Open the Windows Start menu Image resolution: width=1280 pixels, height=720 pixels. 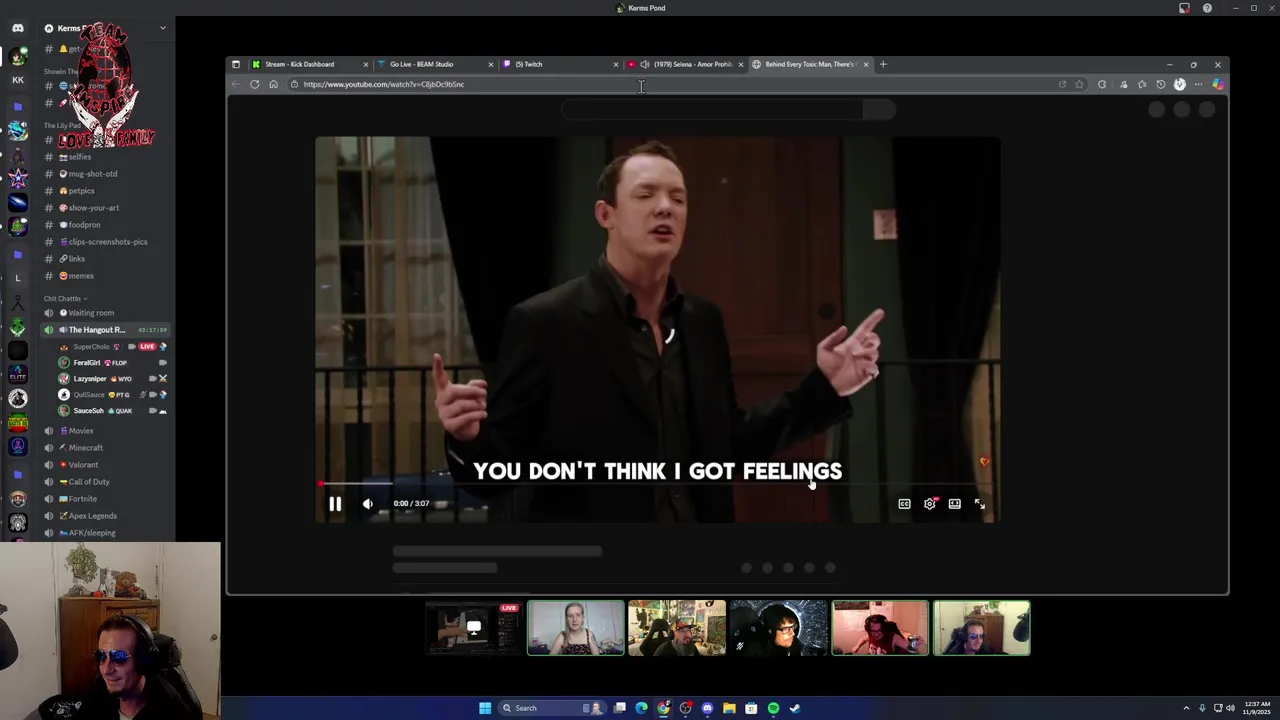point(485,708)
